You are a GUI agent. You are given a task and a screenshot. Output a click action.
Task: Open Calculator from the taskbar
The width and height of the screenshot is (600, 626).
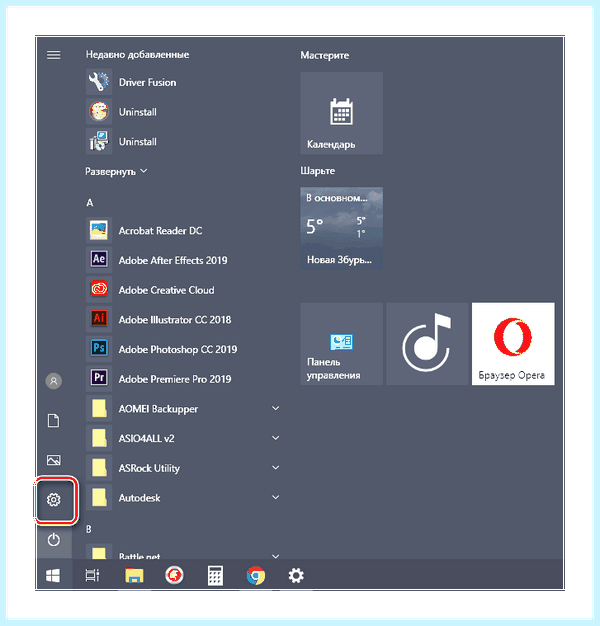[215, 575]
